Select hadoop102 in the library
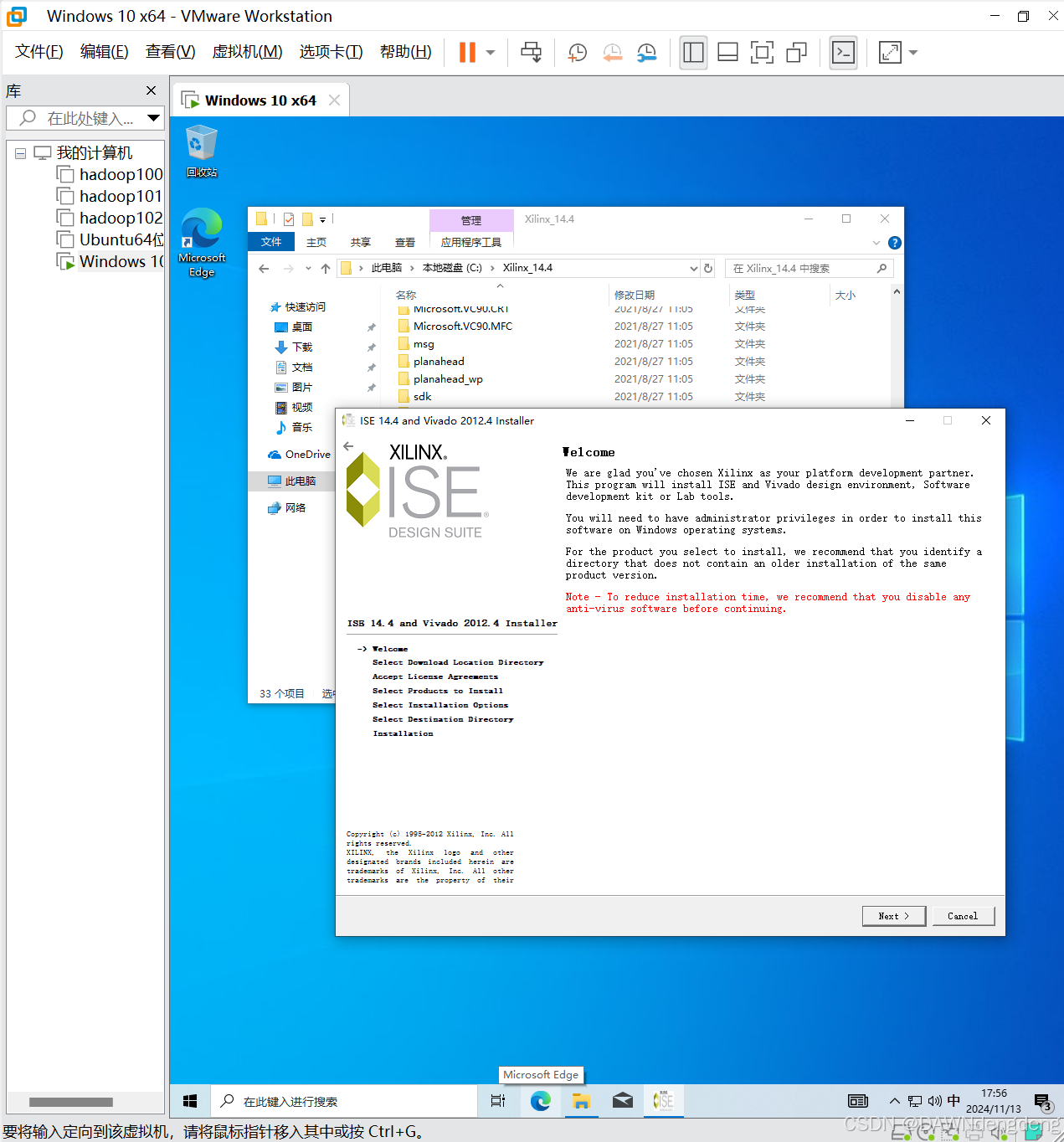This screenshot has height=1142, width=1064. tap(110, 218)
